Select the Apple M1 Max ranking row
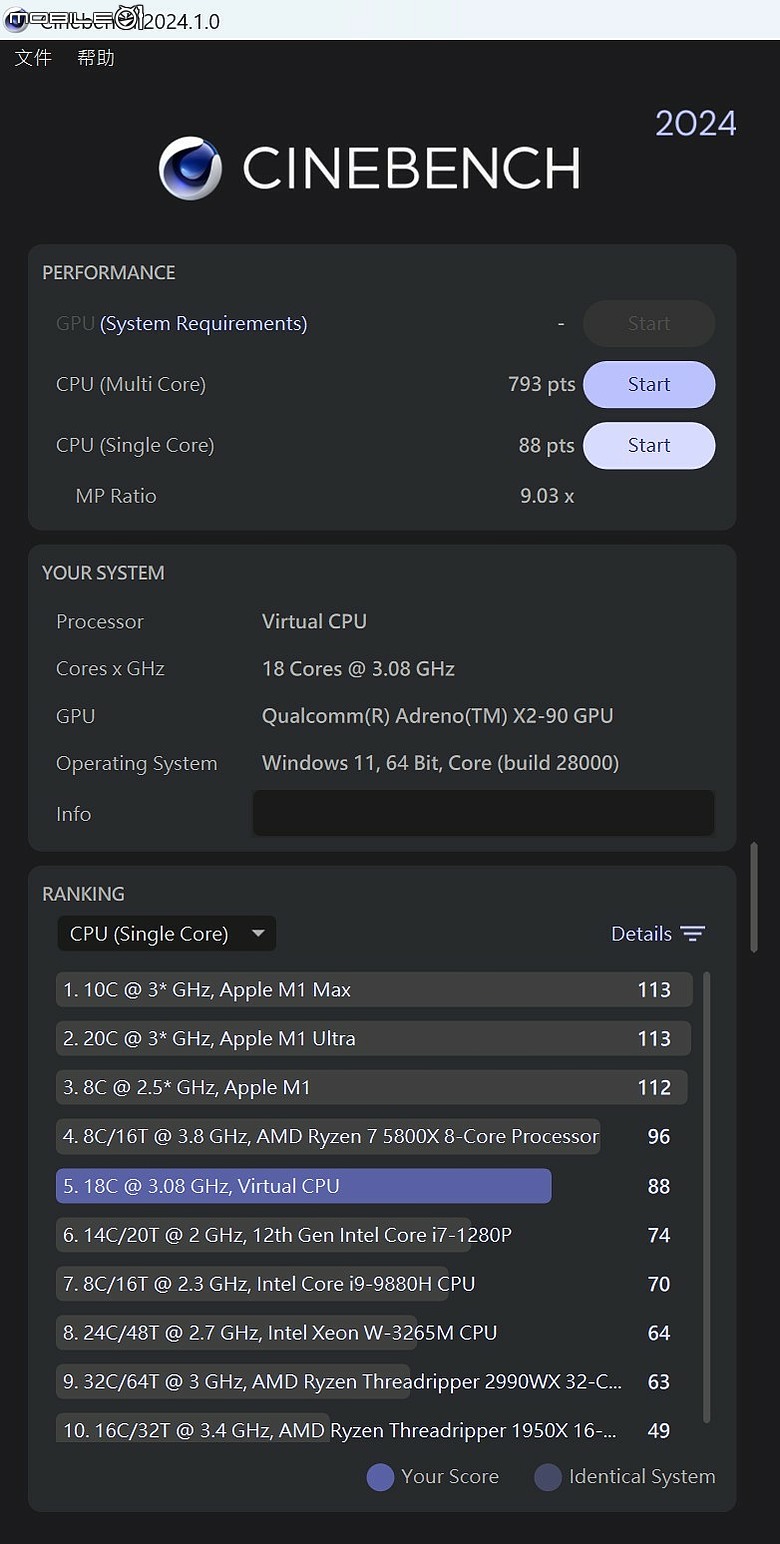Screen dimensions: 780x1544 (x=374, y=990)
